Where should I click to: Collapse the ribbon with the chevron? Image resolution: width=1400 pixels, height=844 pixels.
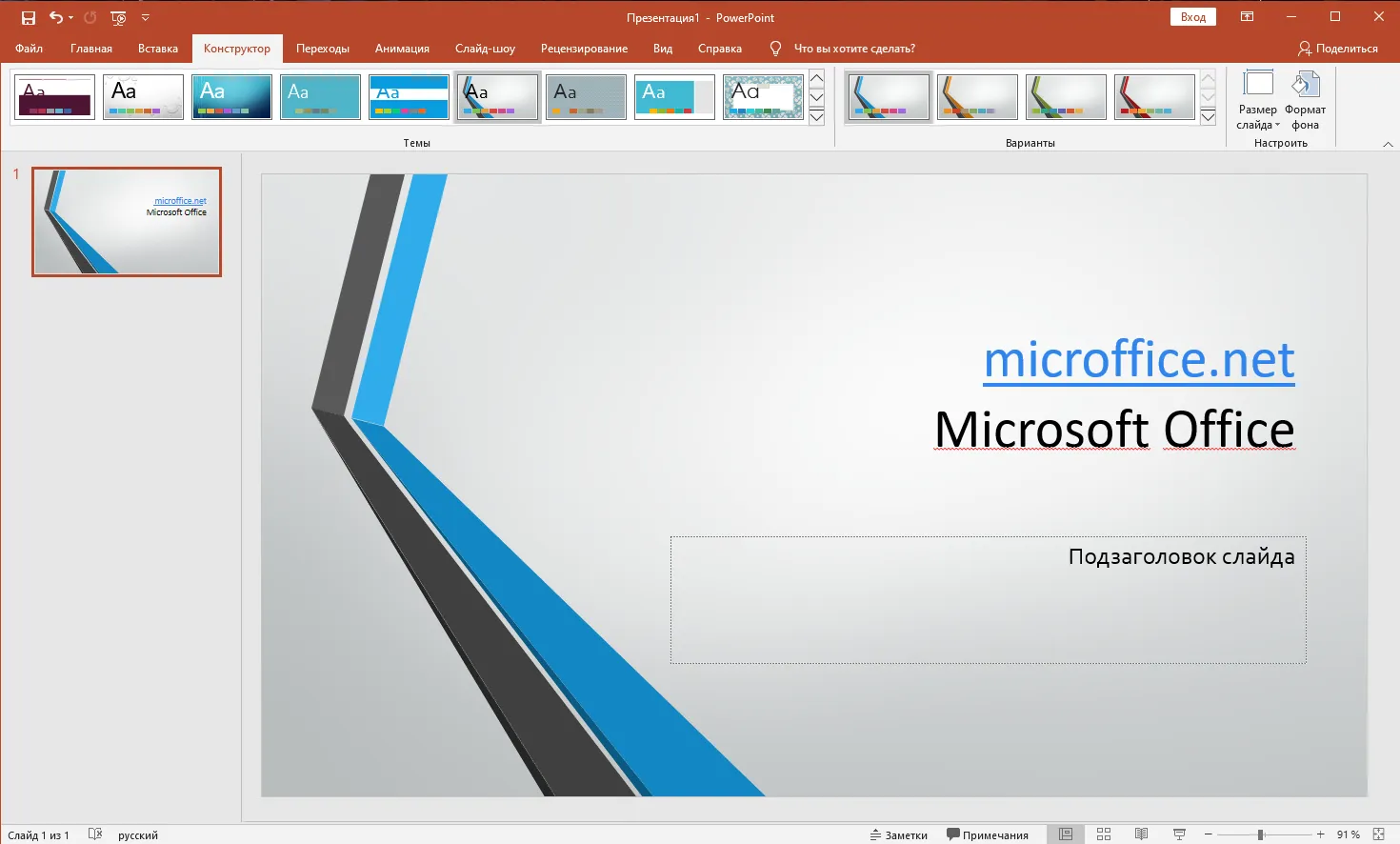click(x=1388, y=144)
